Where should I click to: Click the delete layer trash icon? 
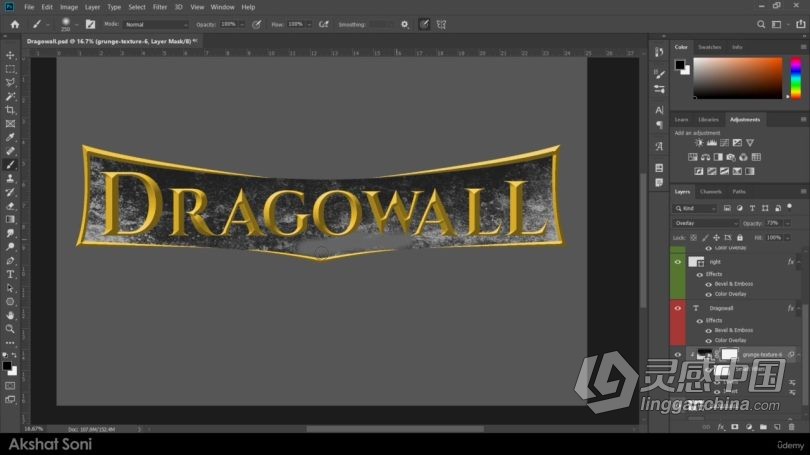(x=791, y=427)
